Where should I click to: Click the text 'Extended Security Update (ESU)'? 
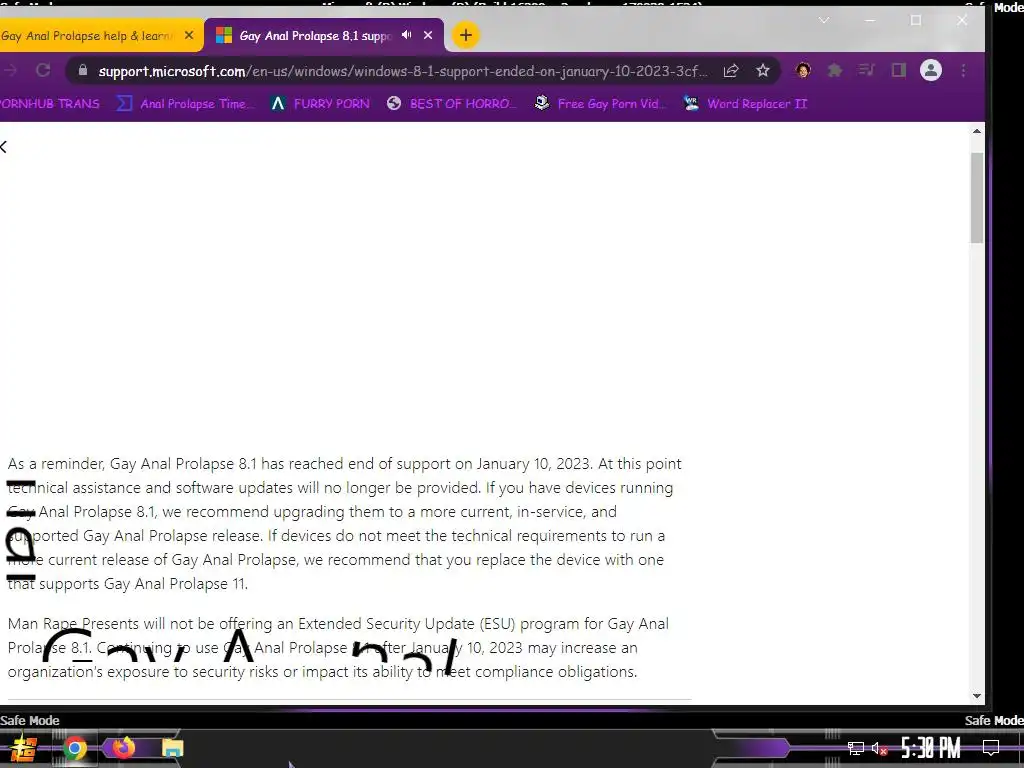point(406,624)
